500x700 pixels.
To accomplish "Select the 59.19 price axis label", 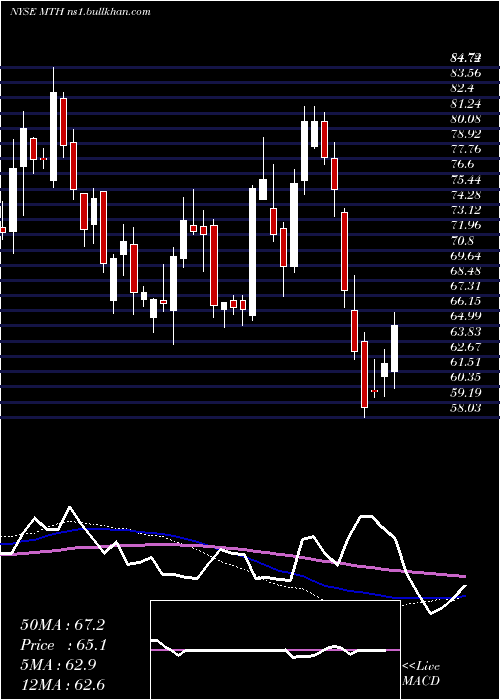I will click(466, 393).
